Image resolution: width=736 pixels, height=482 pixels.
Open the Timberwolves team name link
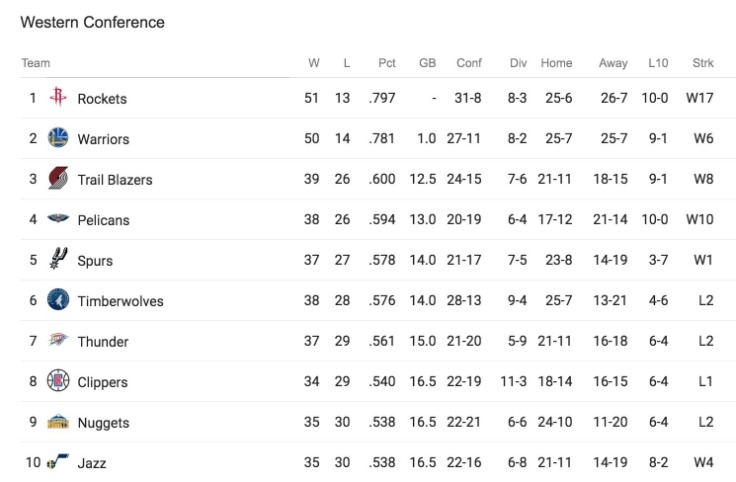[x=120, y=301]
